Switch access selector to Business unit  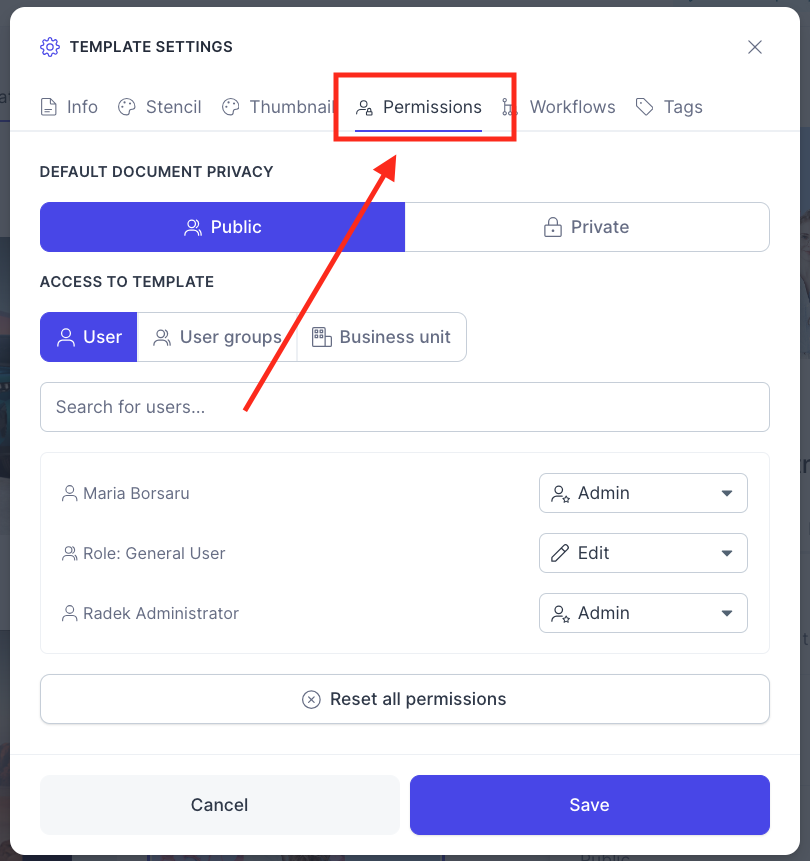coord(382,337)
